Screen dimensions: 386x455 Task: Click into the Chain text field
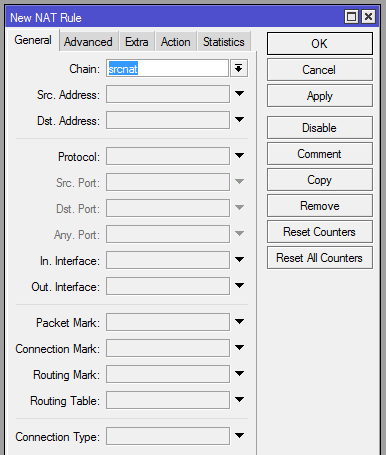coord(167,68)
